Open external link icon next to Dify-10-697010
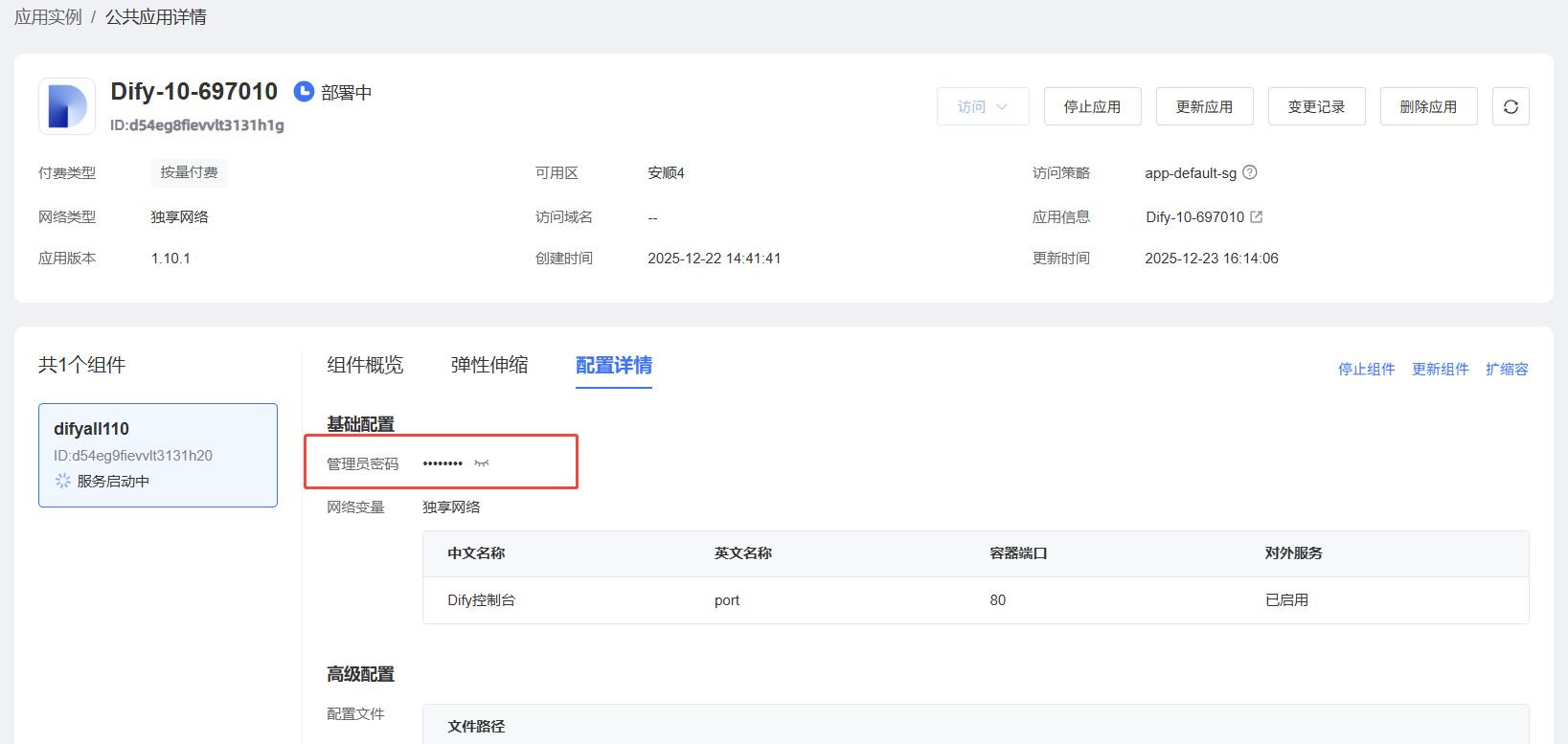Screen dimensions: 1568x744 1257,217
